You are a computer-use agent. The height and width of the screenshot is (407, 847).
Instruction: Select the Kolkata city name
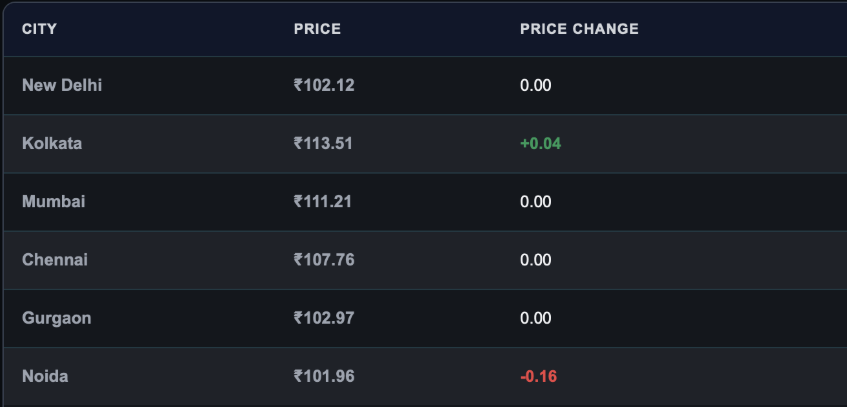click(x=52, y=144)
